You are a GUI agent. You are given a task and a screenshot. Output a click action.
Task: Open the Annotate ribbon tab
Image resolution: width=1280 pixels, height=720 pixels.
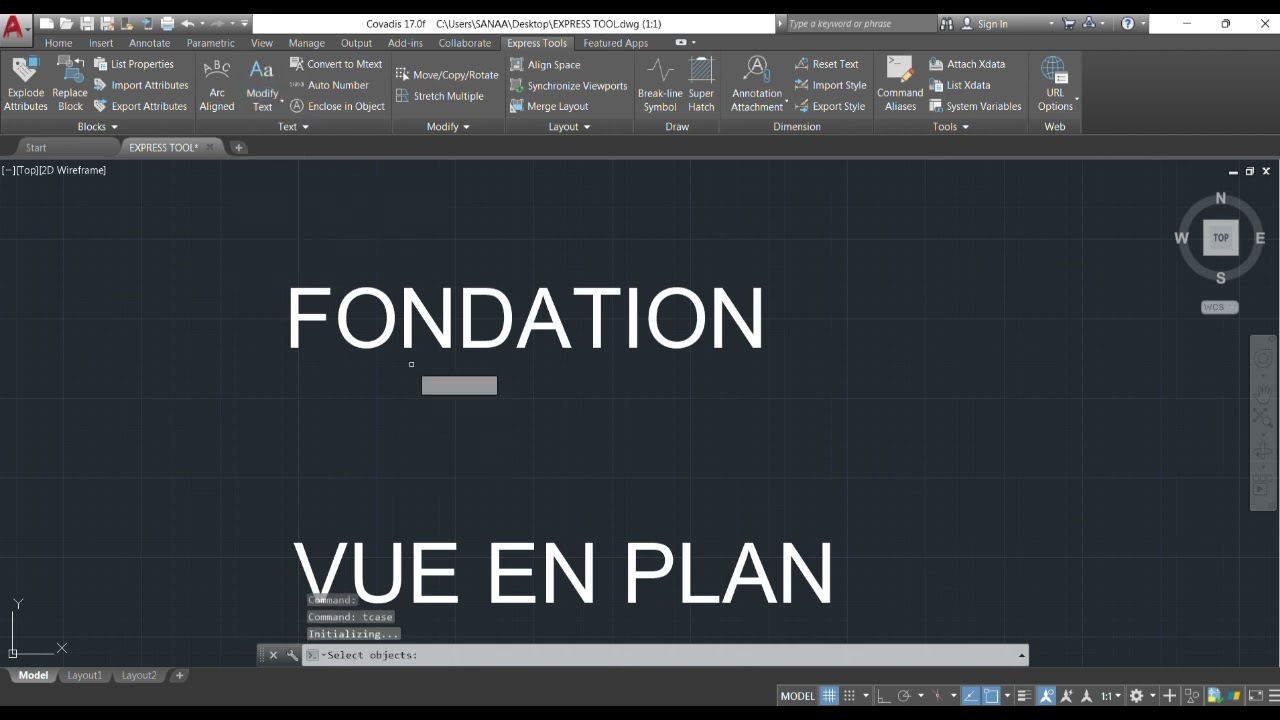[149, 43]
